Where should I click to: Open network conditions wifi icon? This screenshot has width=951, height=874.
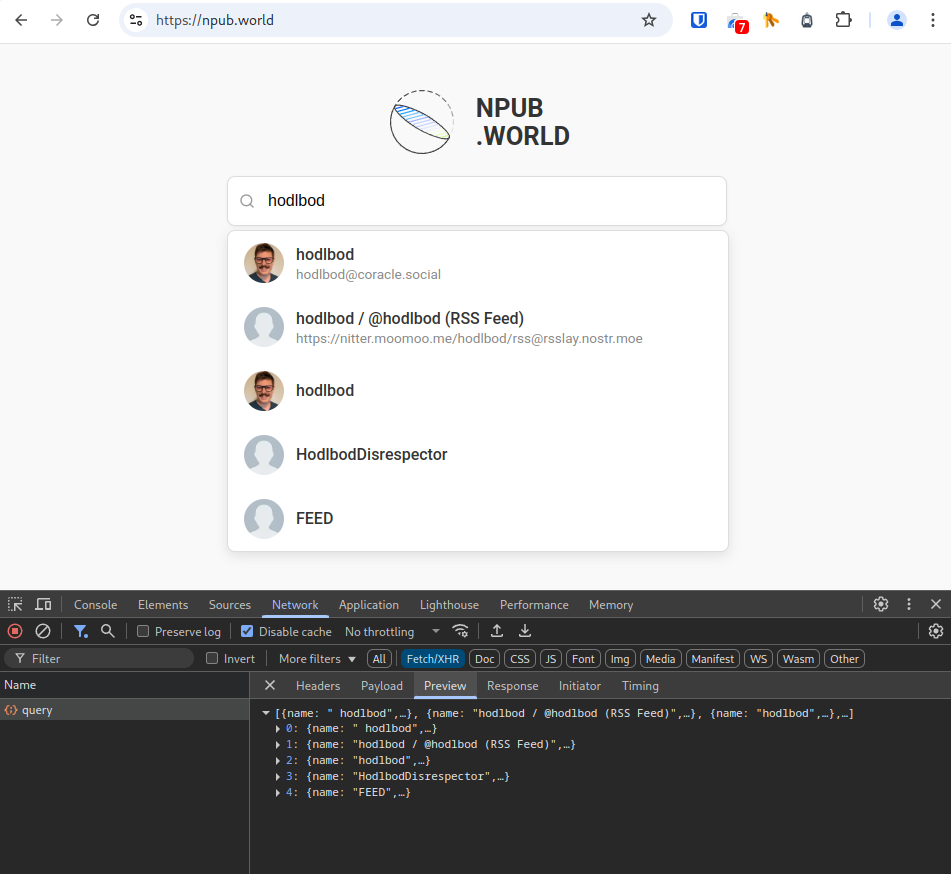pos(460,631)
